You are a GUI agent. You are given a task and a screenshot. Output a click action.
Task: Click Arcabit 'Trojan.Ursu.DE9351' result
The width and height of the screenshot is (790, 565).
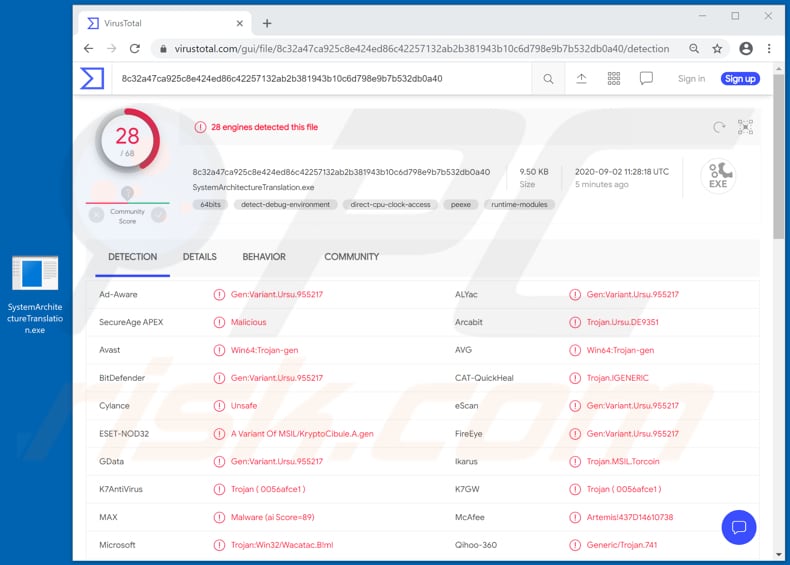(x=622, y=322)
